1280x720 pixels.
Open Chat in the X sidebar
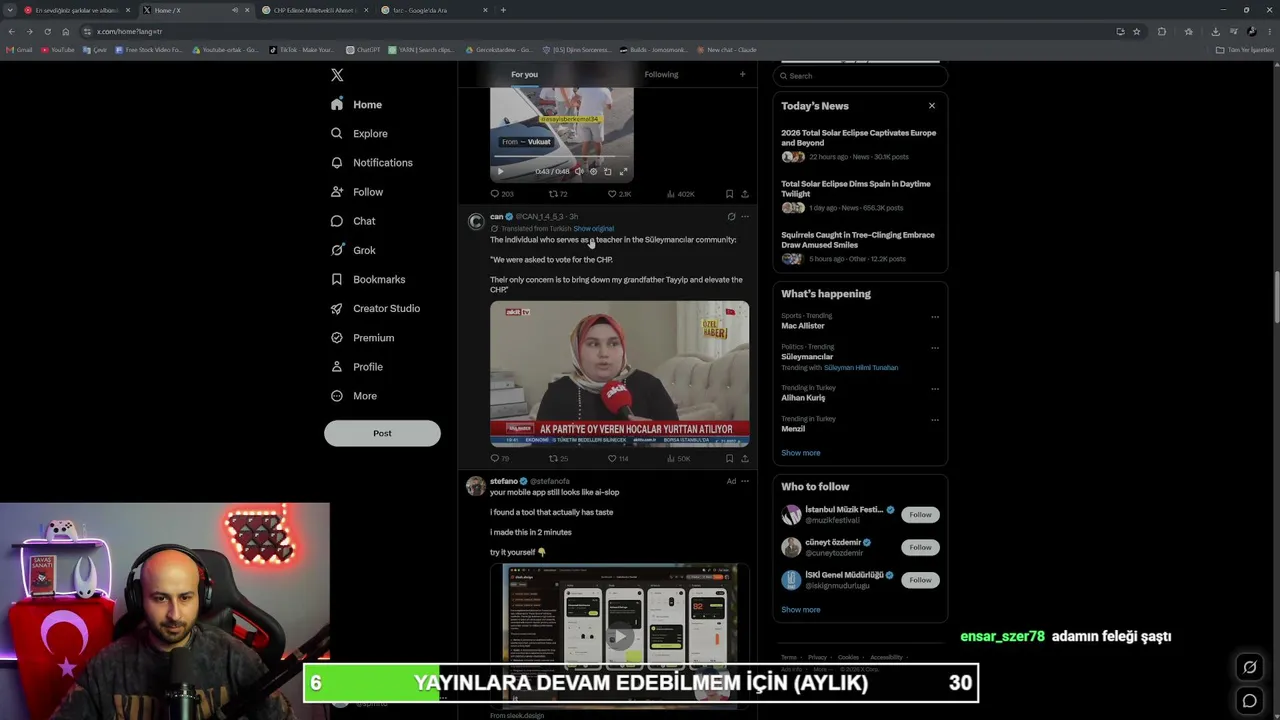pyautogui.click(x=353, y=221)
